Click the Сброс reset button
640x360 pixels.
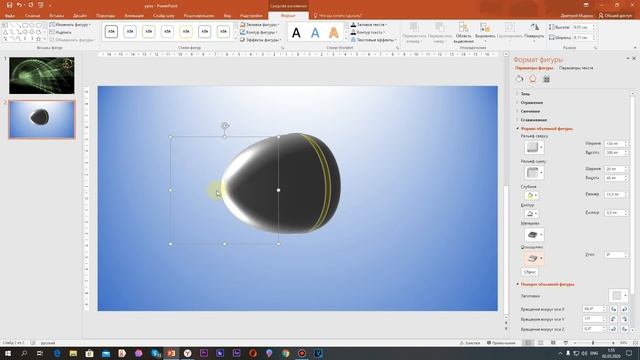529,272
